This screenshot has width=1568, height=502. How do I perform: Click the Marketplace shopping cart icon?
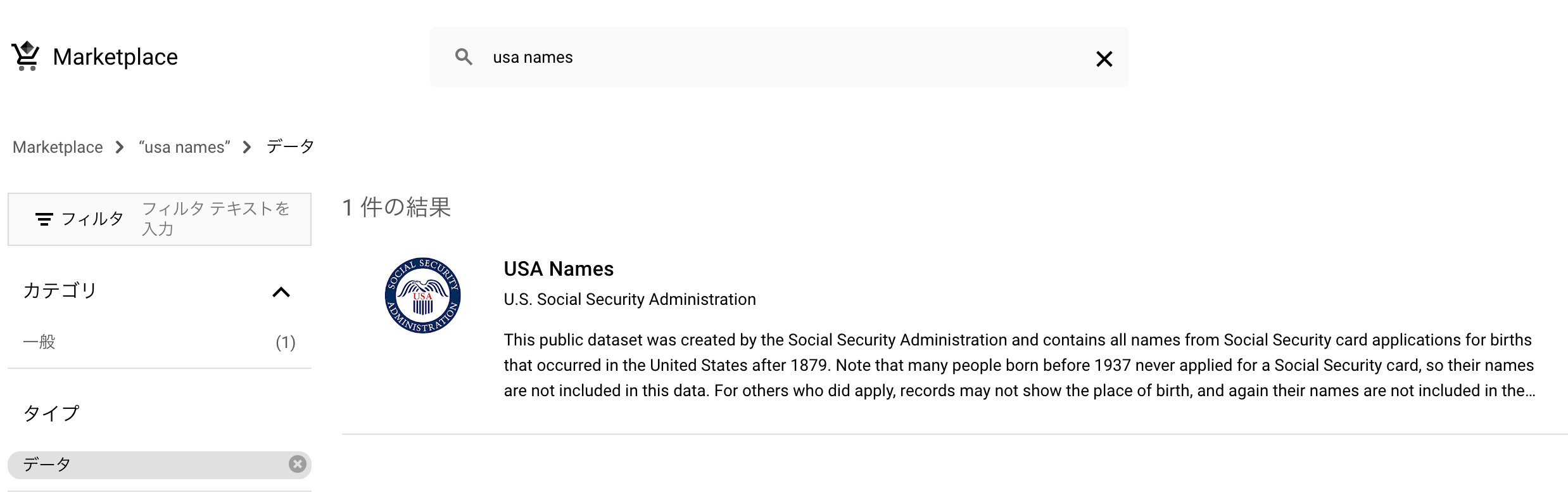[25, 56]
